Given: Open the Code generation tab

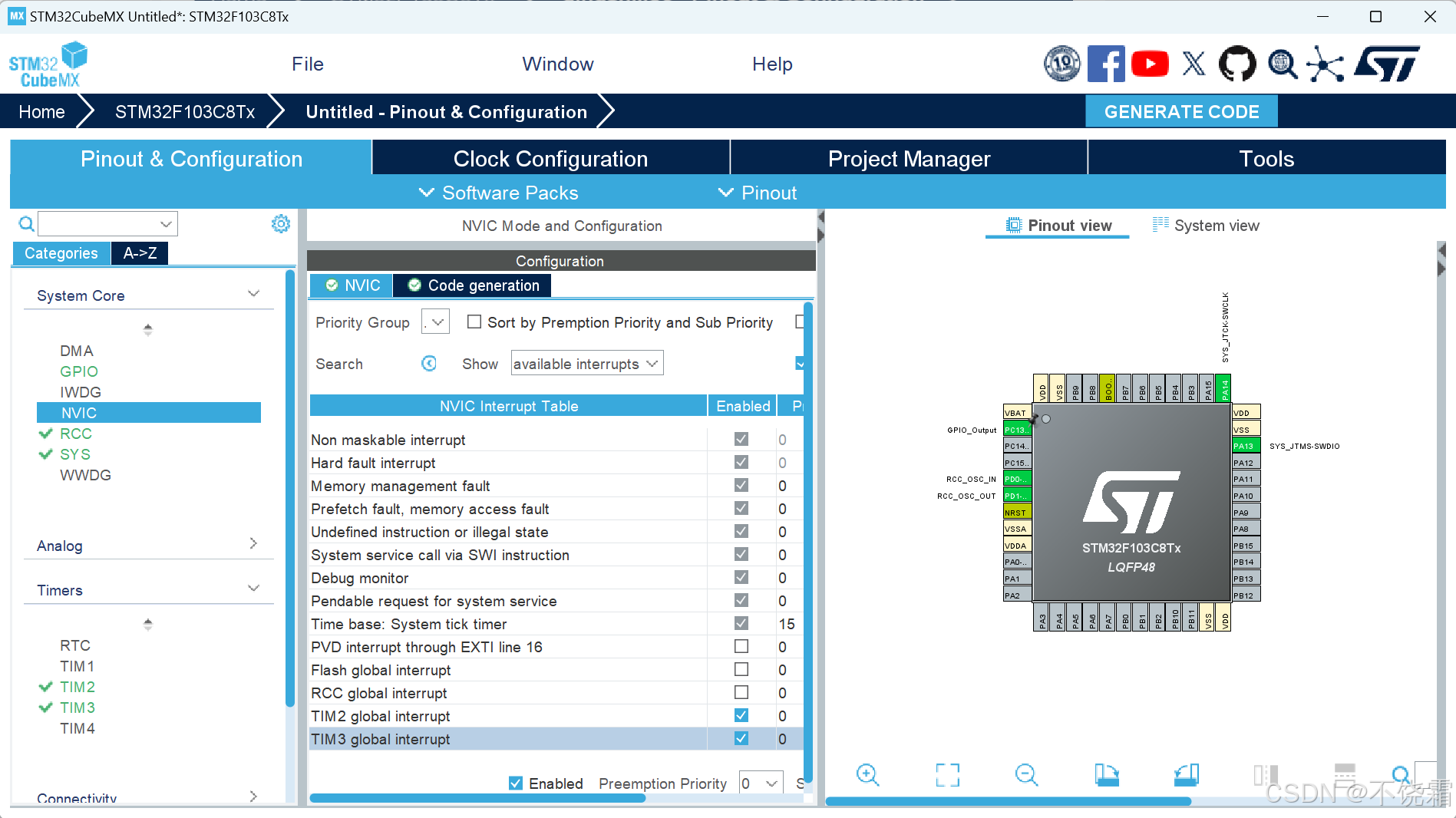Looking at the screenshot, I should [473, 285].
